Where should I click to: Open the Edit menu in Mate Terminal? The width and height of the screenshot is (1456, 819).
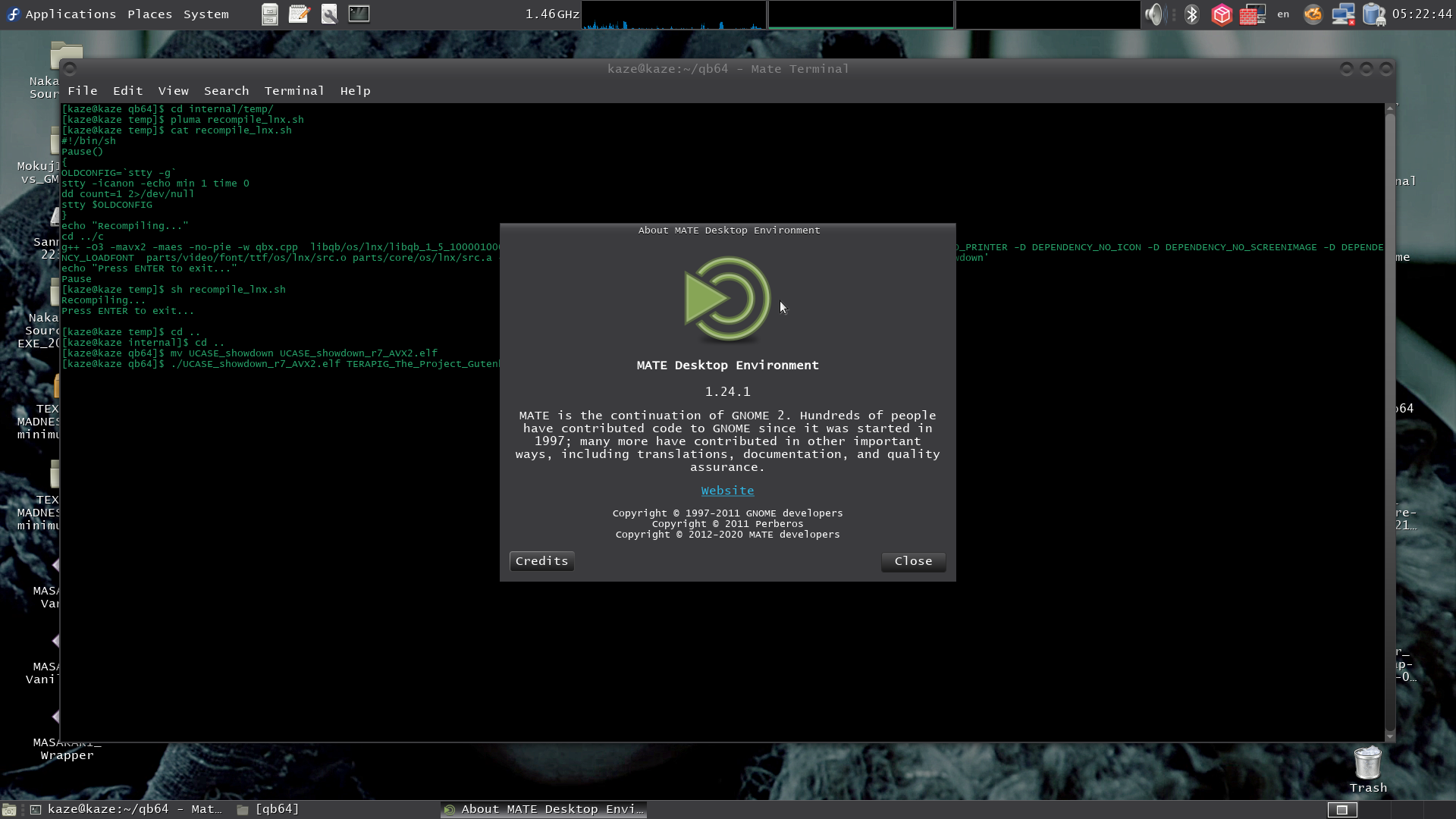tap(127, 90)
